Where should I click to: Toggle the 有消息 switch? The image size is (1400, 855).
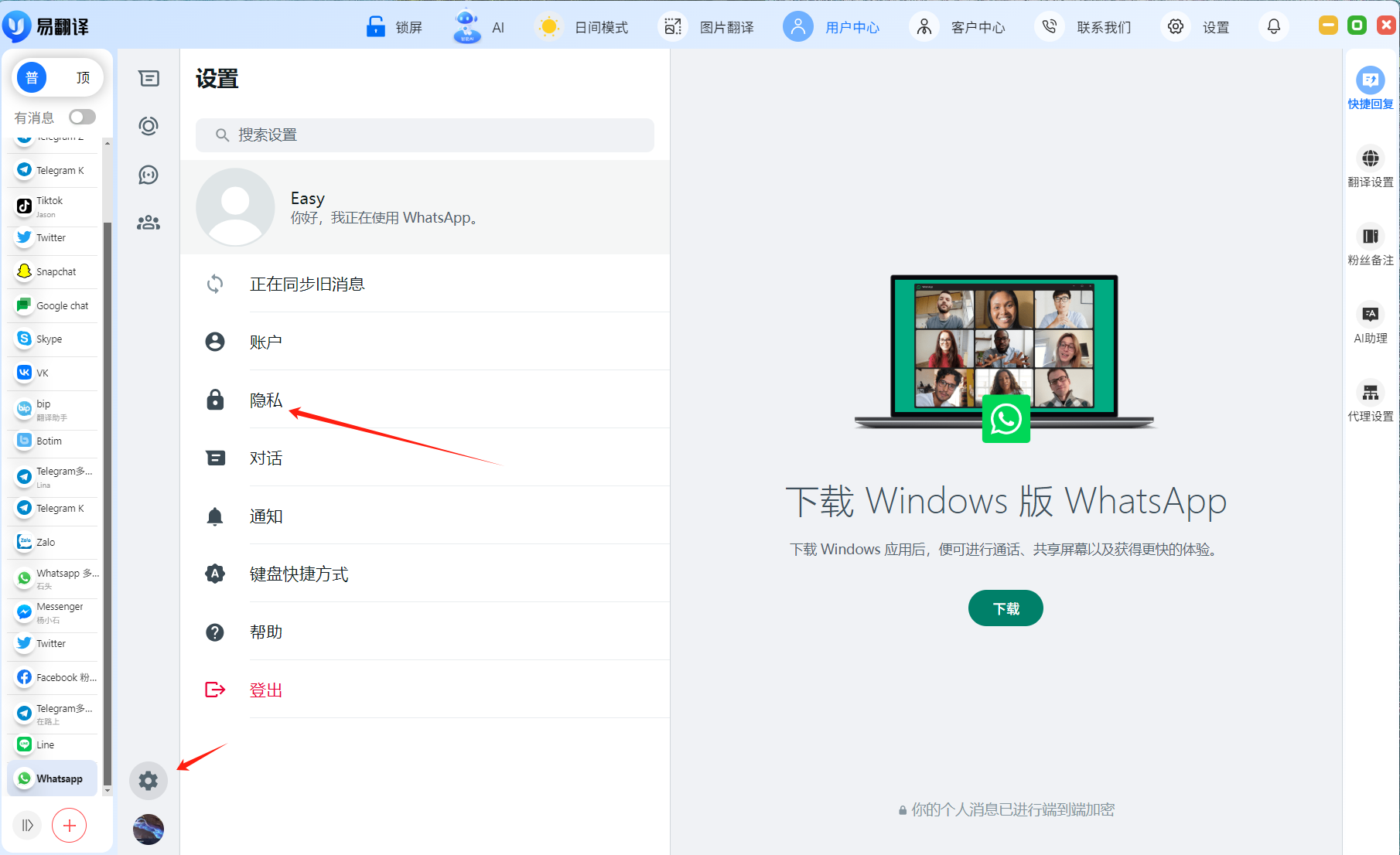coord(82,117)
